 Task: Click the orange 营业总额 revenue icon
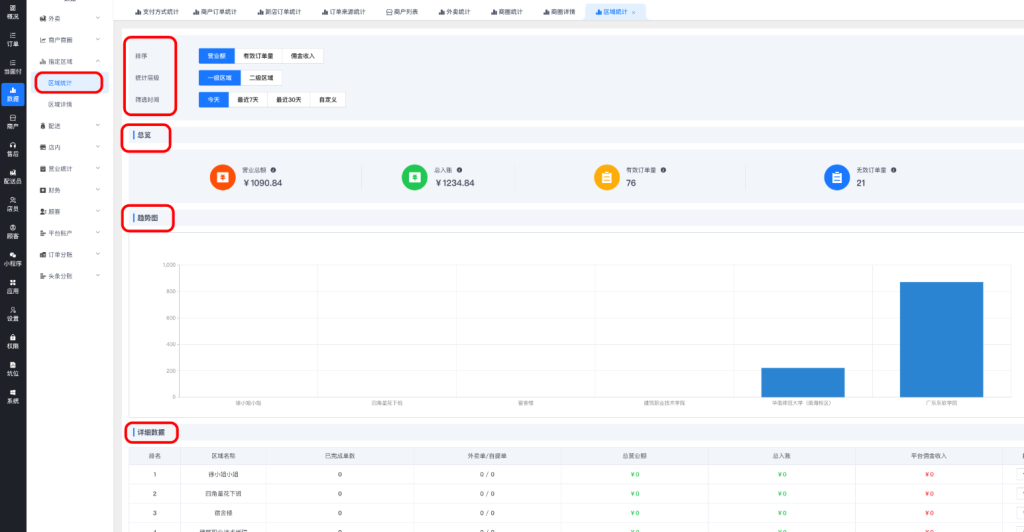click(222, 177)
